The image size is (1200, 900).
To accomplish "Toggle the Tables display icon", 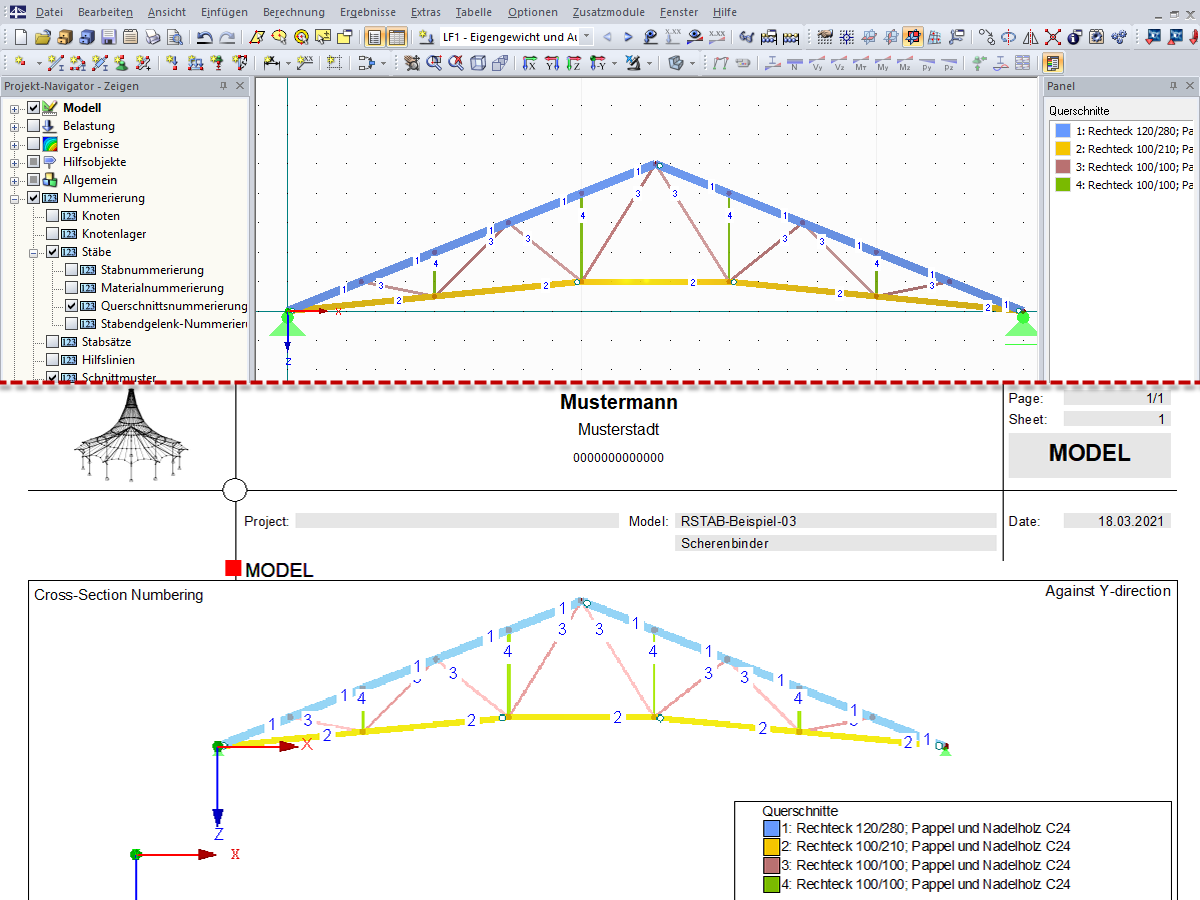I will [396, 37].
